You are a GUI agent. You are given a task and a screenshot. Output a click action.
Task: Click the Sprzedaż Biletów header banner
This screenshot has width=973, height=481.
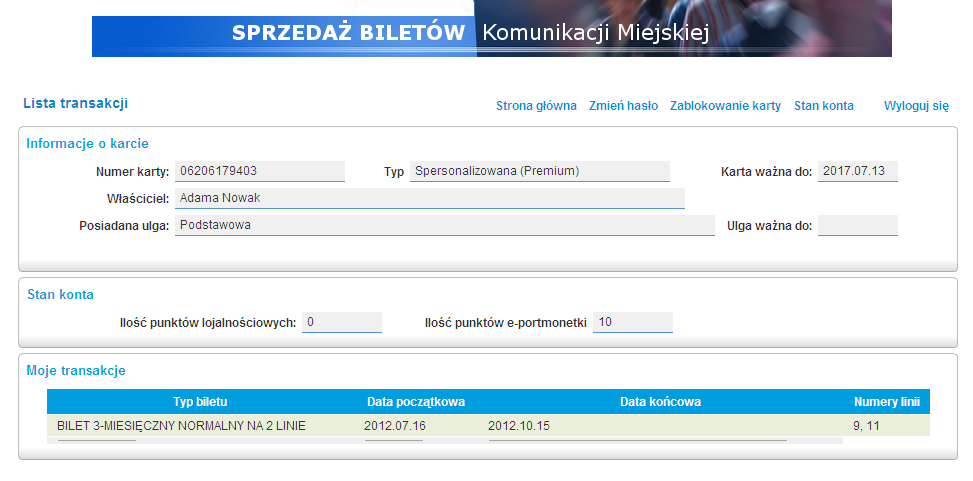coord(491,29)
